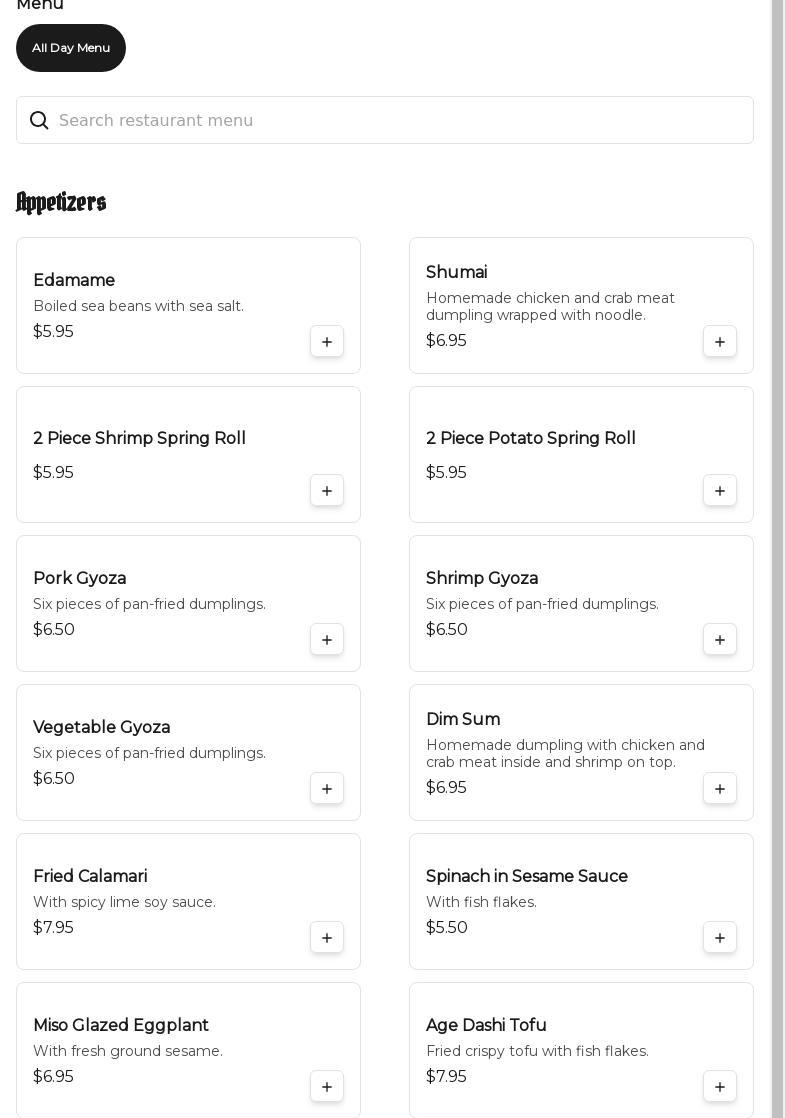Select the All Day Menu tab
Viewport: 785px width, 1118px height.
tap(71, 48)
